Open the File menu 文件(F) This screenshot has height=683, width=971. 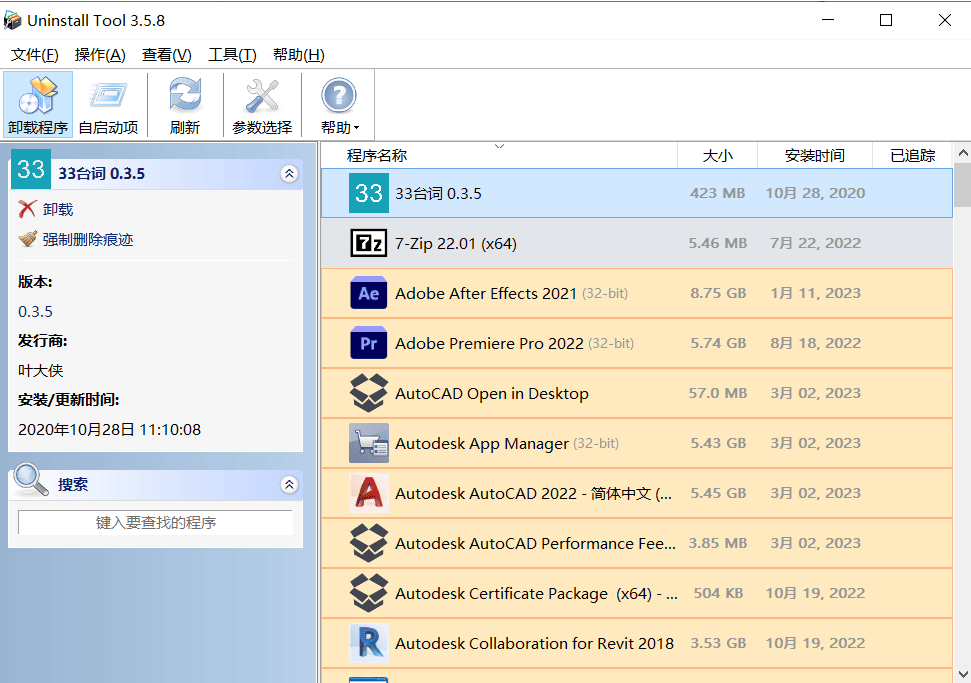click(35, 55)
